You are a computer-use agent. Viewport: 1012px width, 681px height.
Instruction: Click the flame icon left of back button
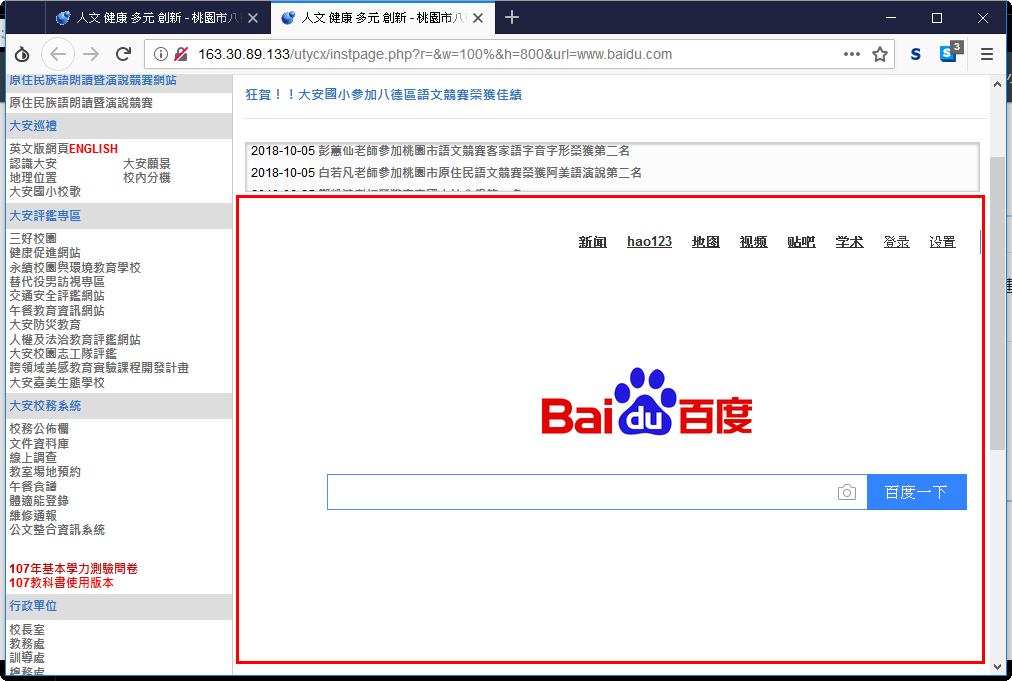coord(22,54)
